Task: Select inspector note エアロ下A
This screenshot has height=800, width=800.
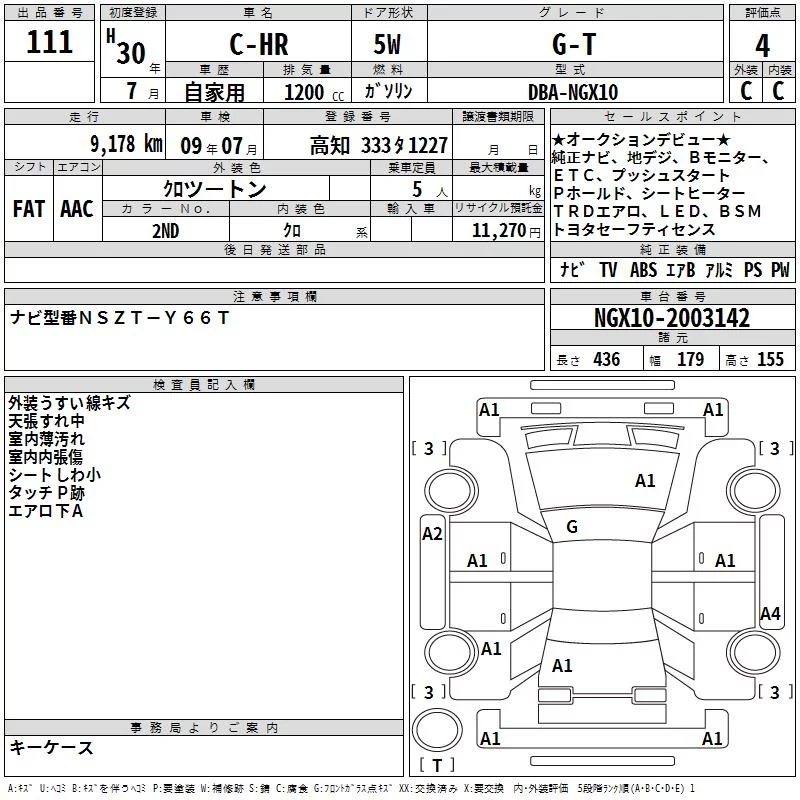Action: pyautogui.click(x=45, y=511)
